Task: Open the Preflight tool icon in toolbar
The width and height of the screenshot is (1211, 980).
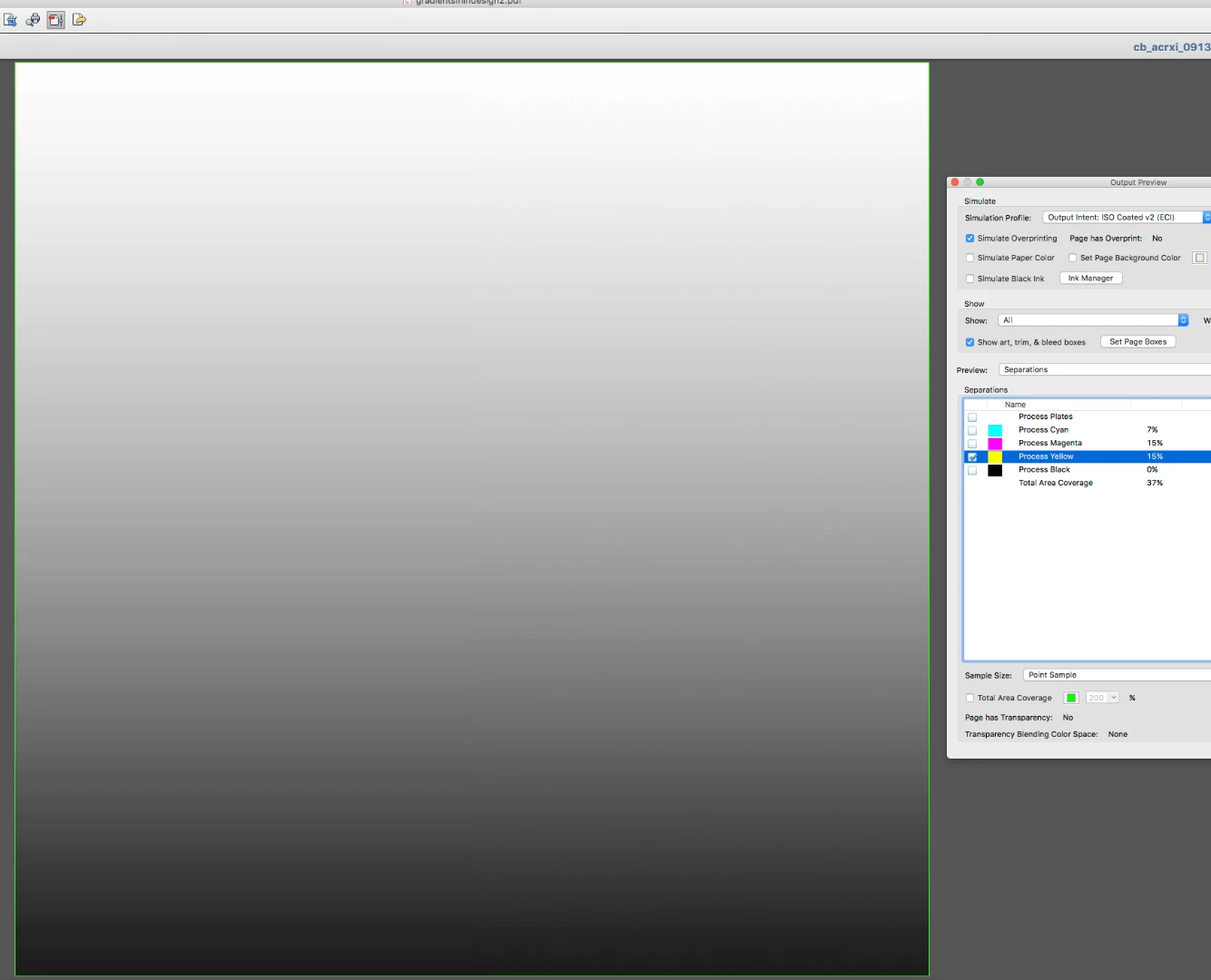Action: coord(11,20)
